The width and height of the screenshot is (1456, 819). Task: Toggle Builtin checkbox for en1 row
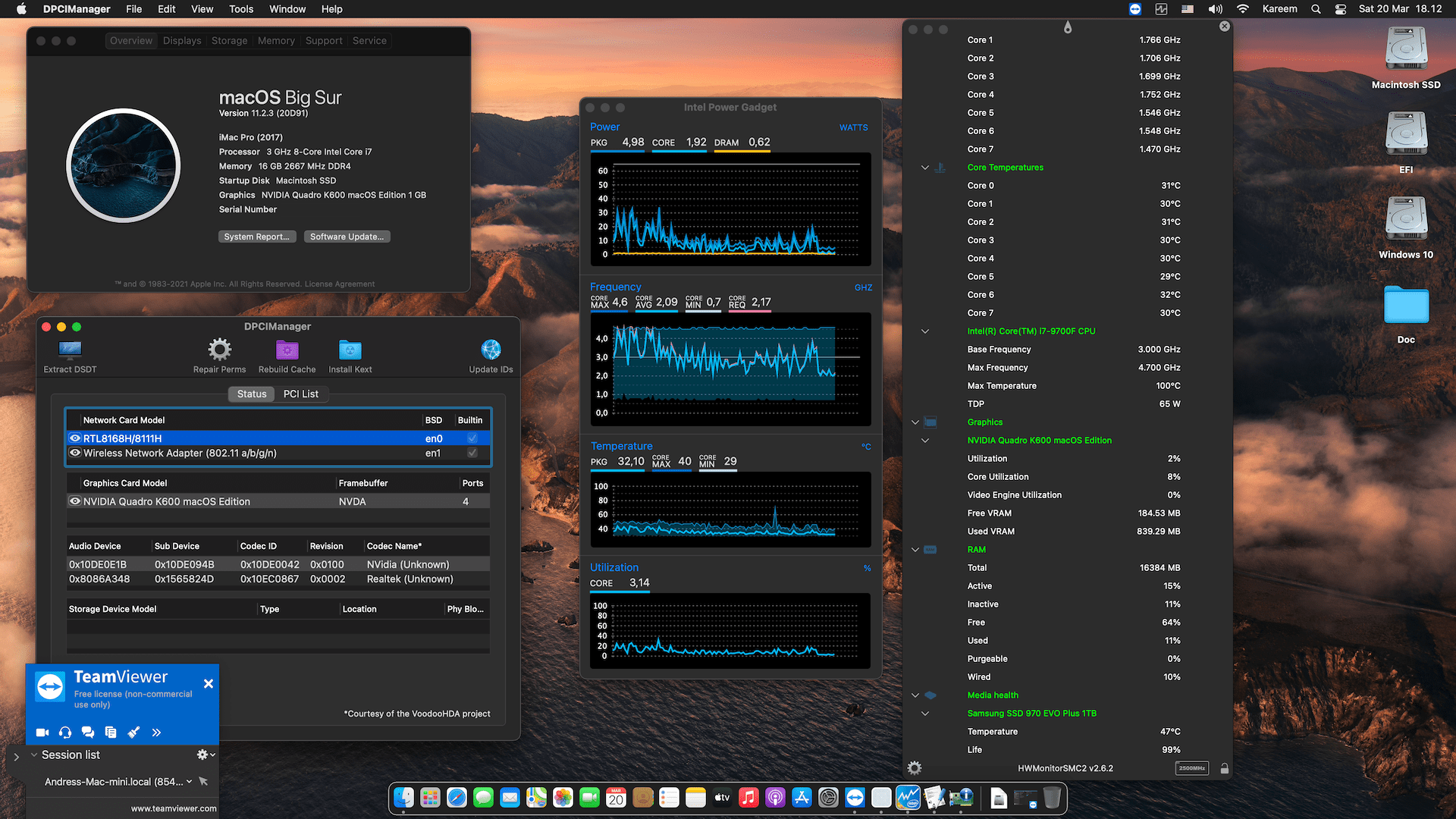coord(472,453)
